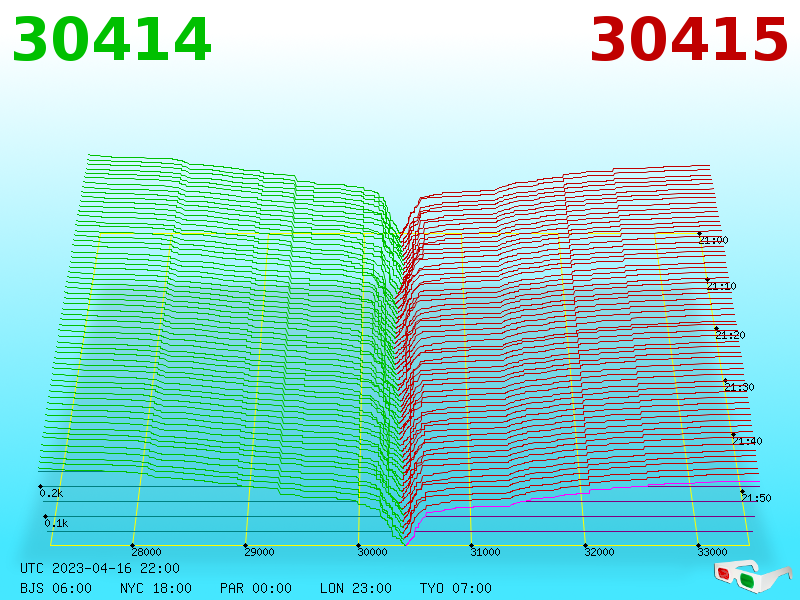The height and width of the screenshot is (600, 800).
Task: Click the TYO 07:00 clock
Action: pos(456,588)
